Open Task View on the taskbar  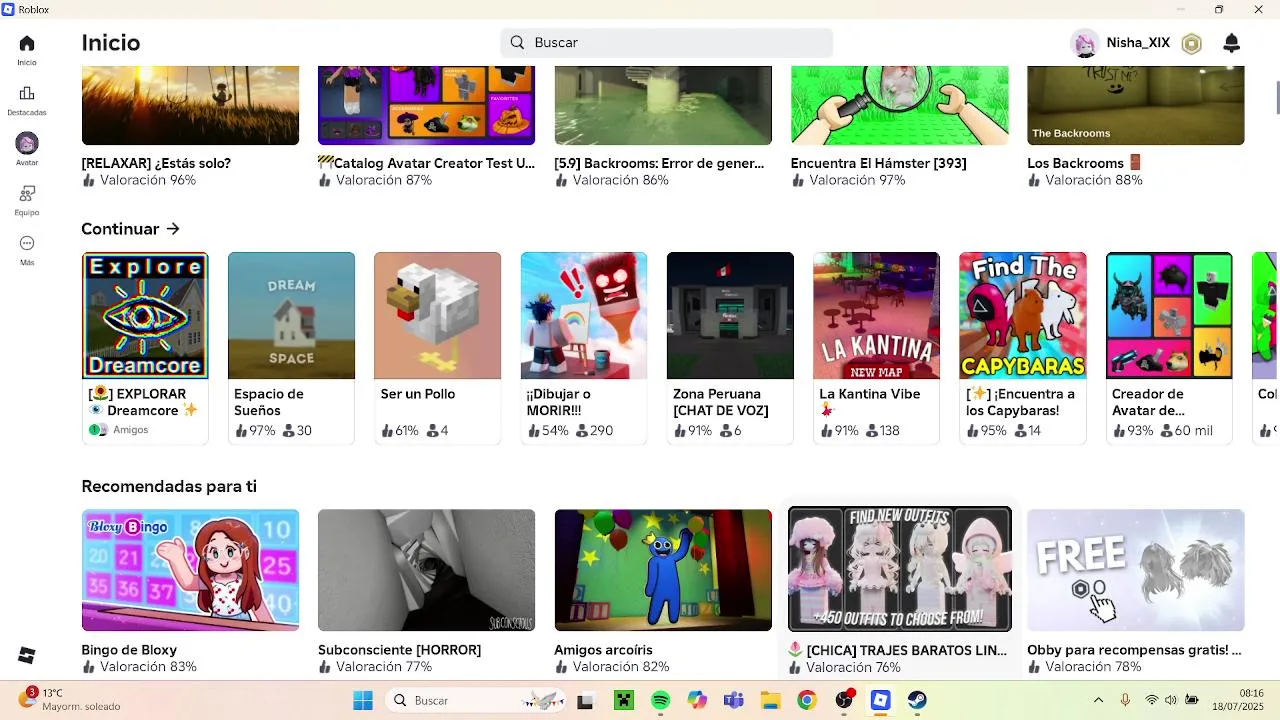click(x=585, y=701)
